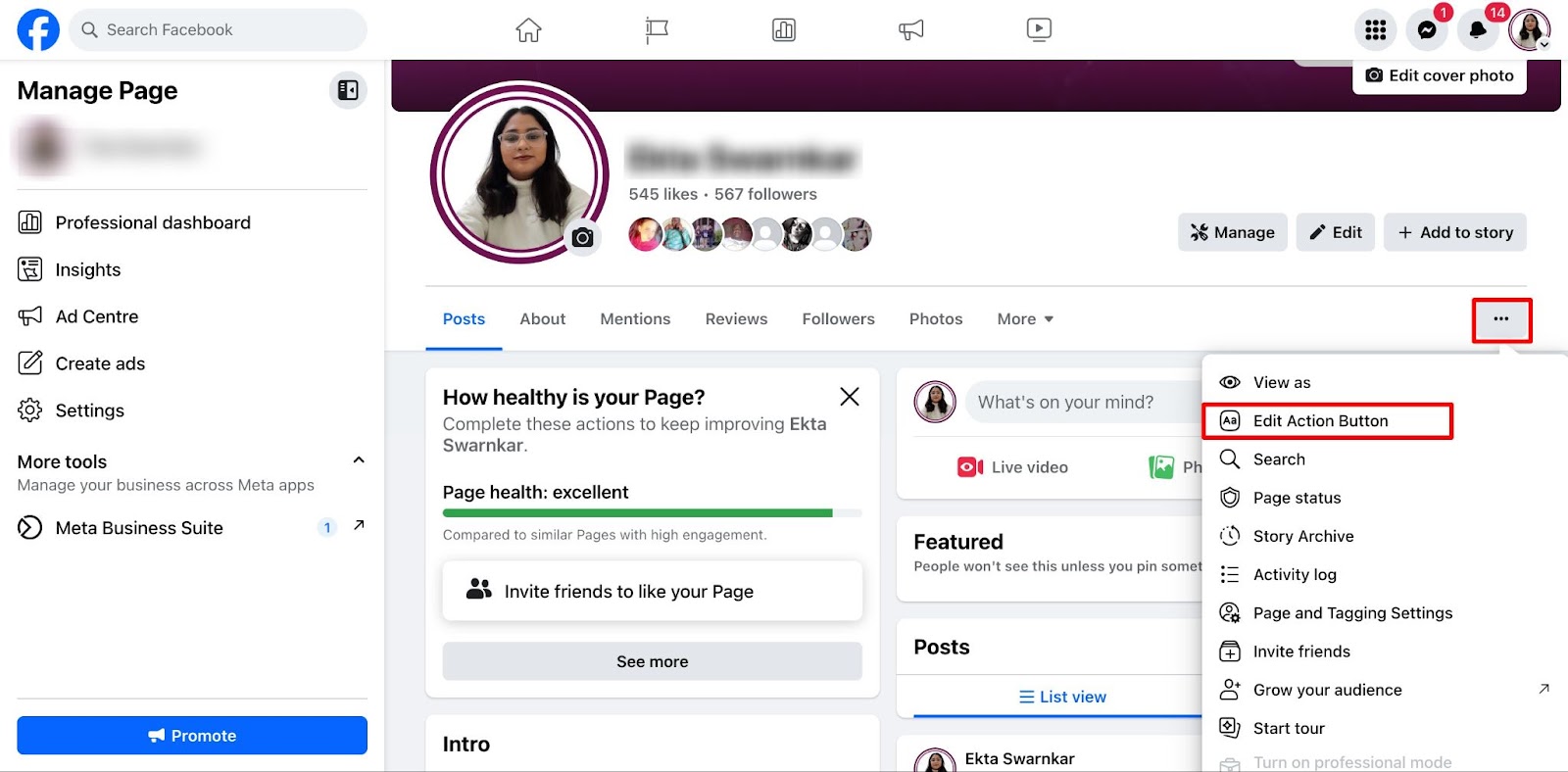1568x772 pixels.
Task: Switch to the Mentions tab
Action: [x=635, y=319]
